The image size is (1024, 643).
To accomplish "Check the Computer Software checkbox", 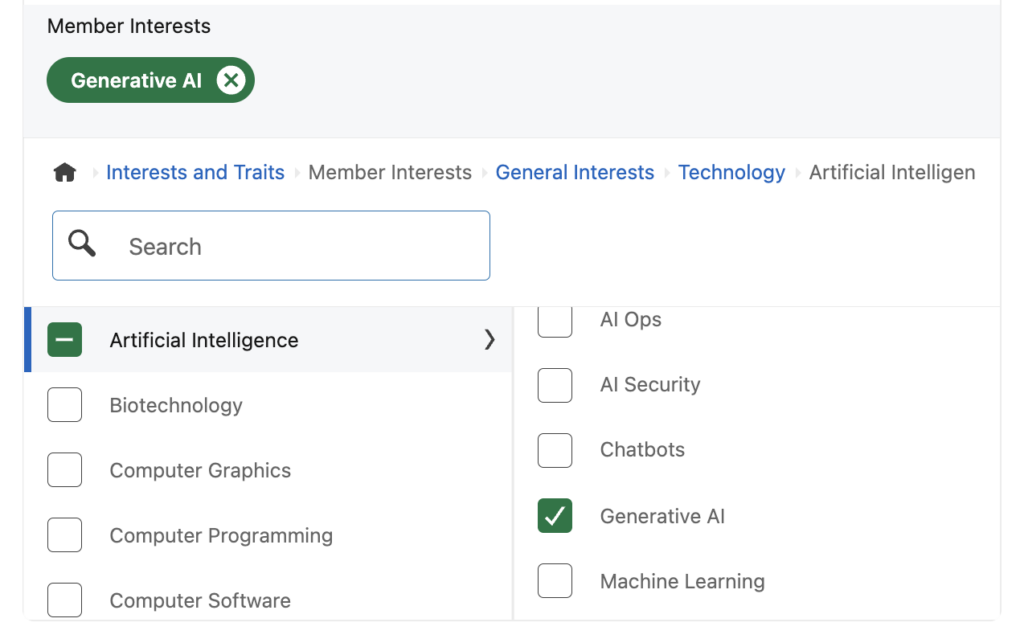I will (65, 600).
